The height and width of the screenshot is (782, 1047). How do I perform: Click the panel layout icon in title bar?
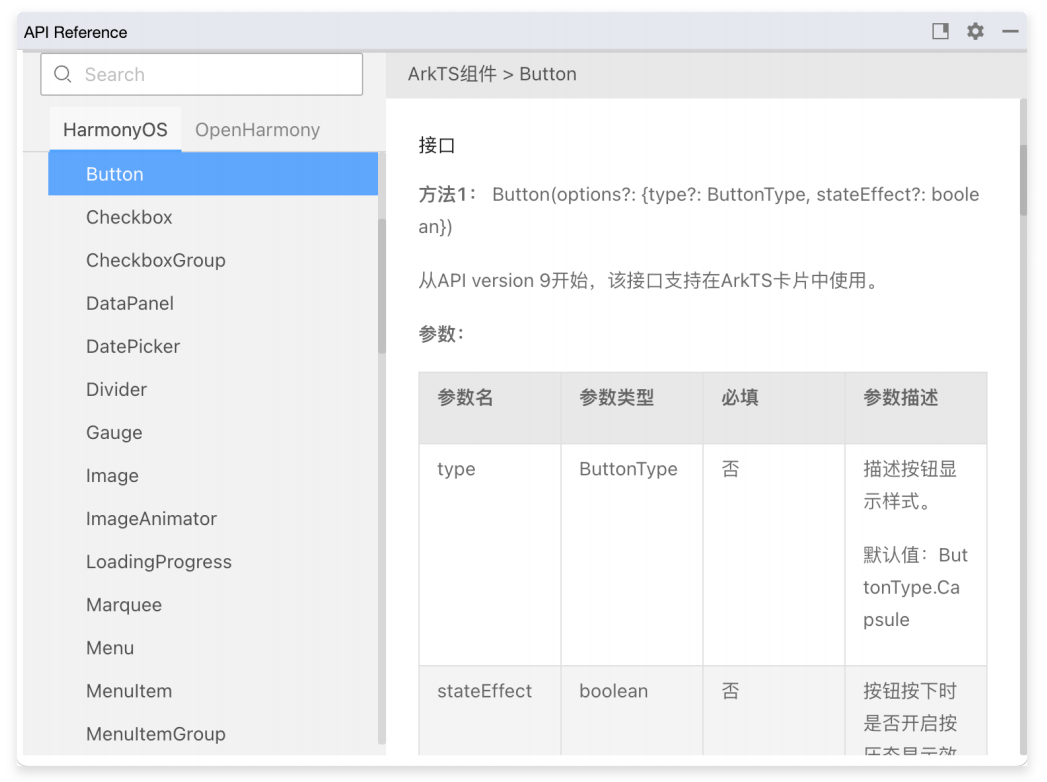coord(940,31)
